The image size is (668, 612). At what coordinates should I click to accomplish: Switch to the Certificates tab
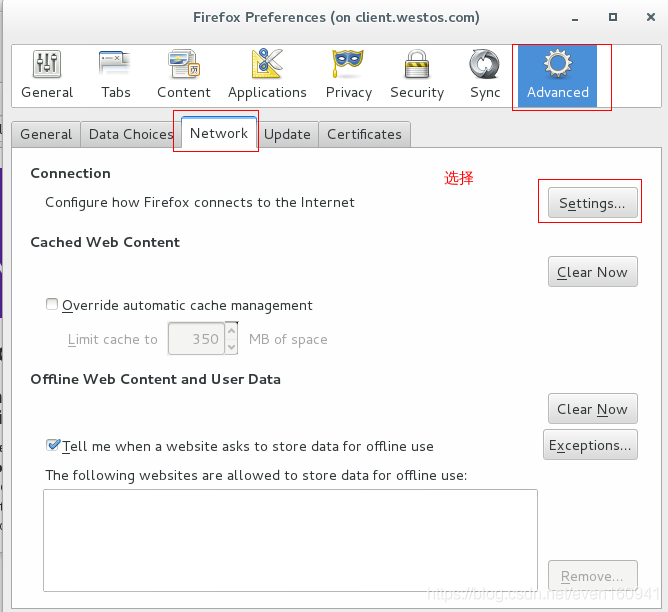pyautogui.click(x=364, y=135)
